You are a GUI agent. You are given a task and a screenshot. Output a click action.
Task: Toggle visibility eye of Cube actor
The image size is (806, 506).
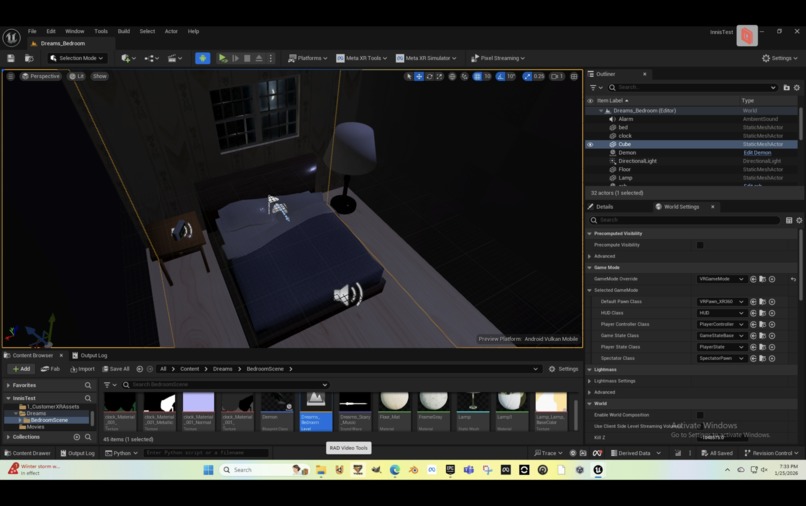tap(590, 144)
